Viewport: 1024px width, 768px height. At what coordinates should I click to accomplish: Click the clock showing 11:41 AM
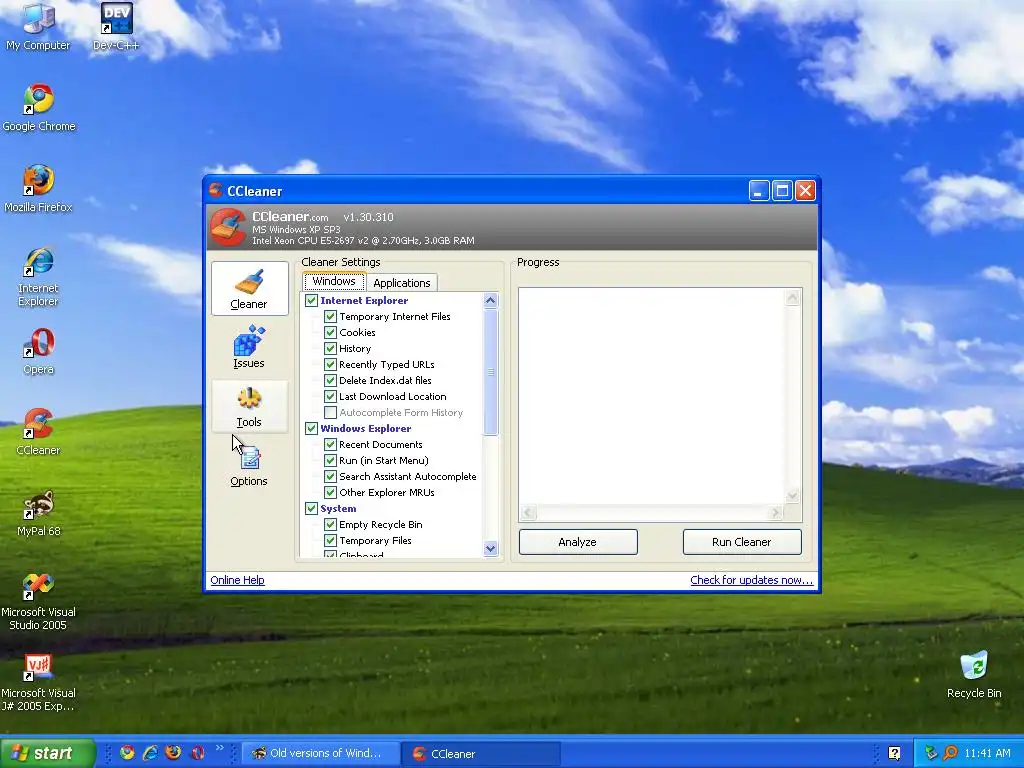[x=987, y=754]
